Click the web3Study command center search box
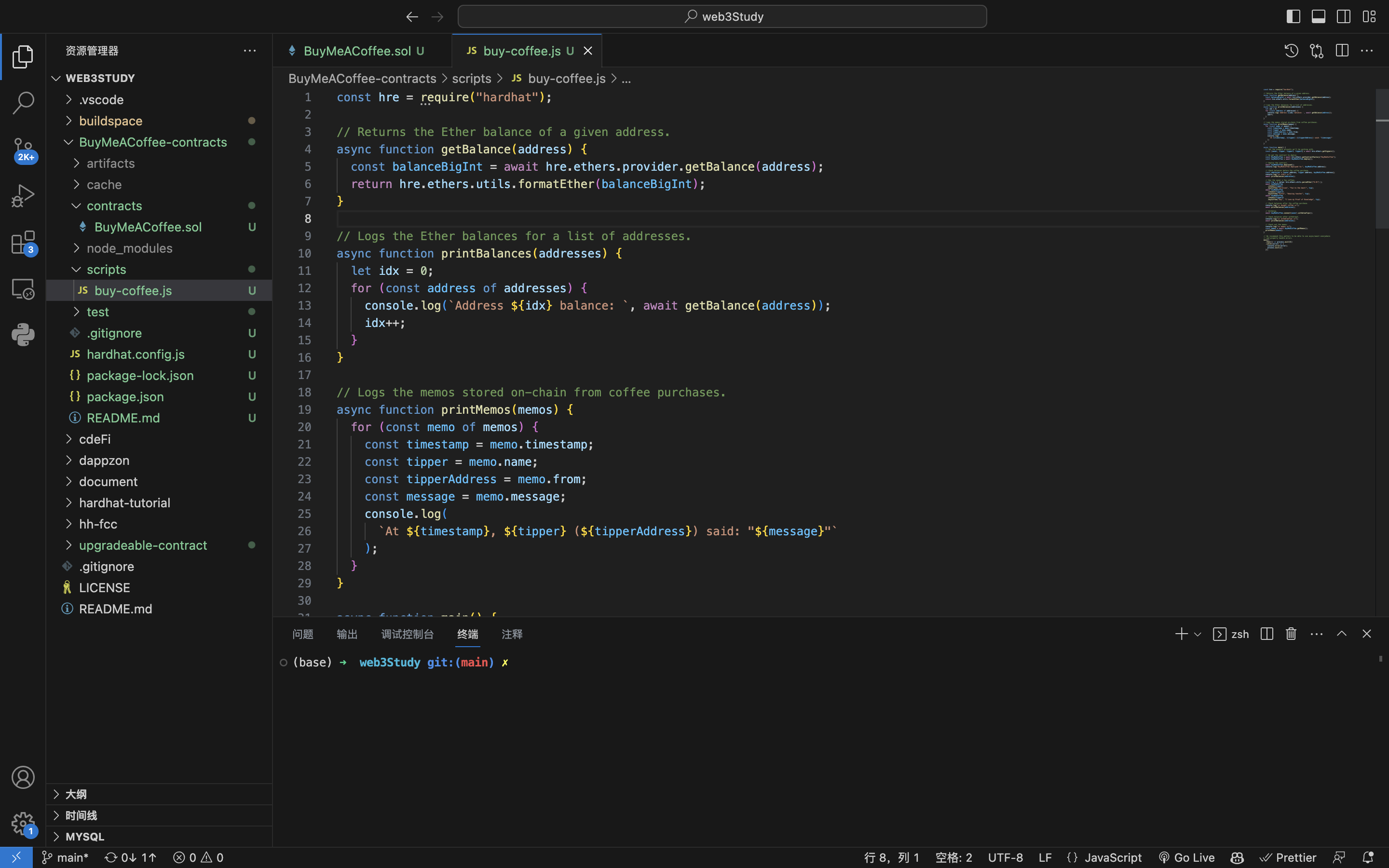The width and height of the screenshot is (1389, 868). tap(722, 17)
